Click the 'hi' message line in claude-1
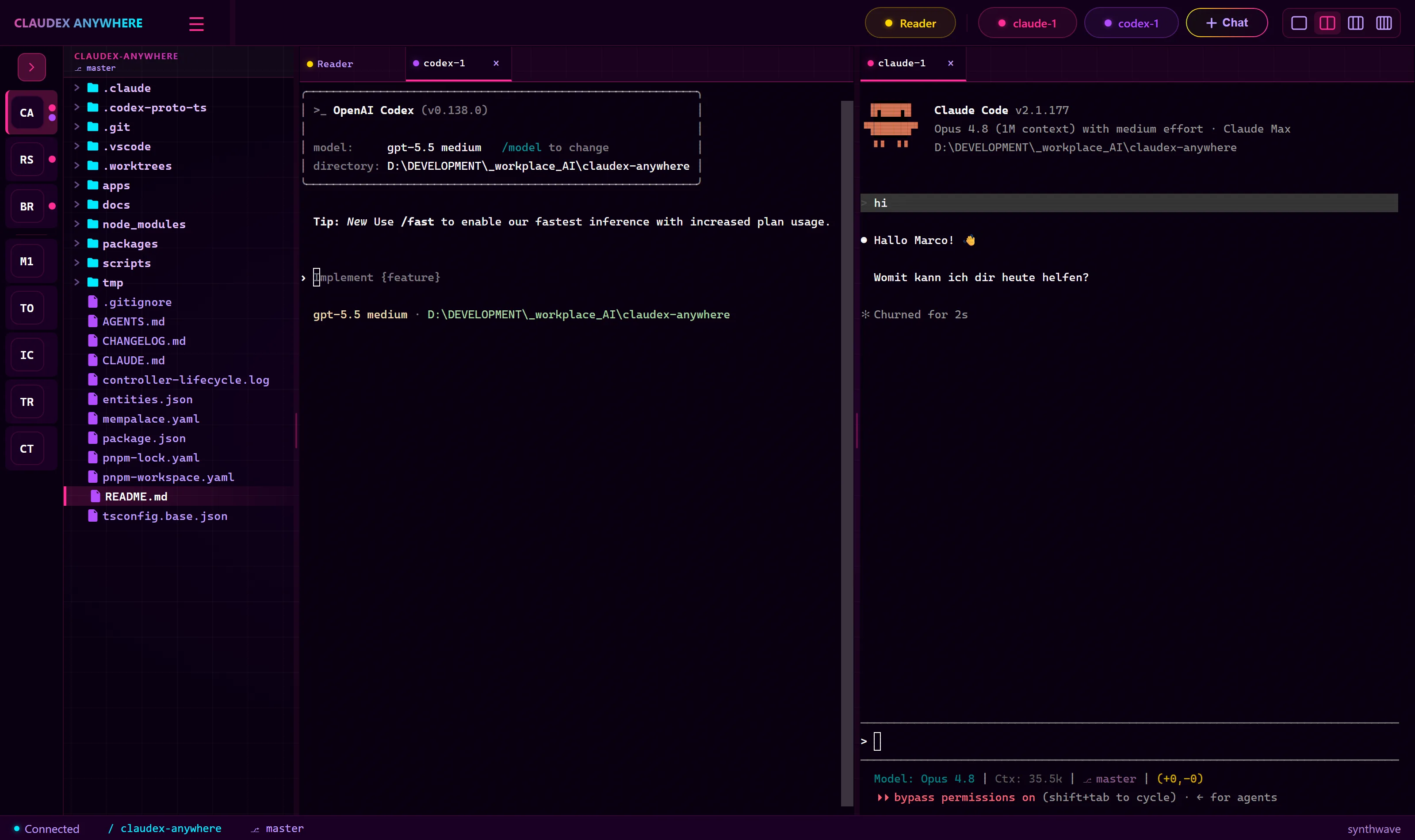This screenshot has width=1415, height=840. click(1128, 203)
